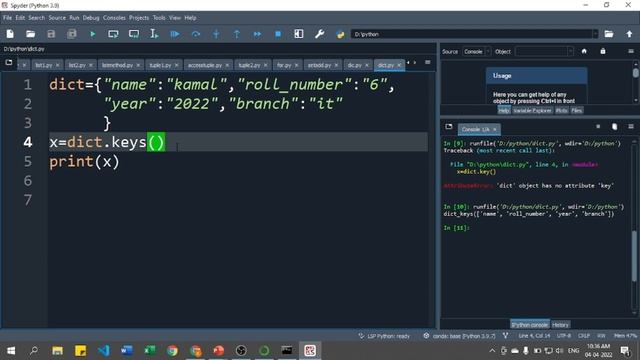Expand the working directory path dropdown
This screenshot has height=360, width=640.
(x=595, y=34)
